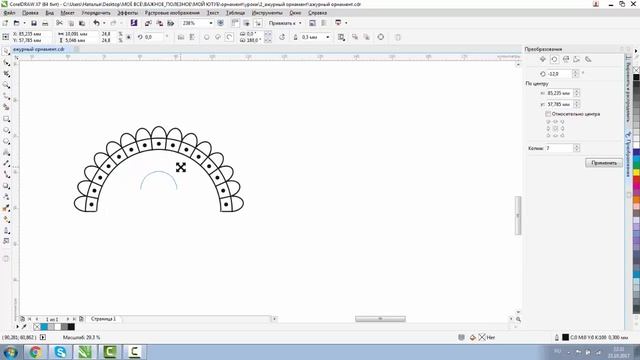Select the Pick tool in the toolbox
Image resolution: width=640 pixels, height=360 pixels.
[x=6, y=51]
